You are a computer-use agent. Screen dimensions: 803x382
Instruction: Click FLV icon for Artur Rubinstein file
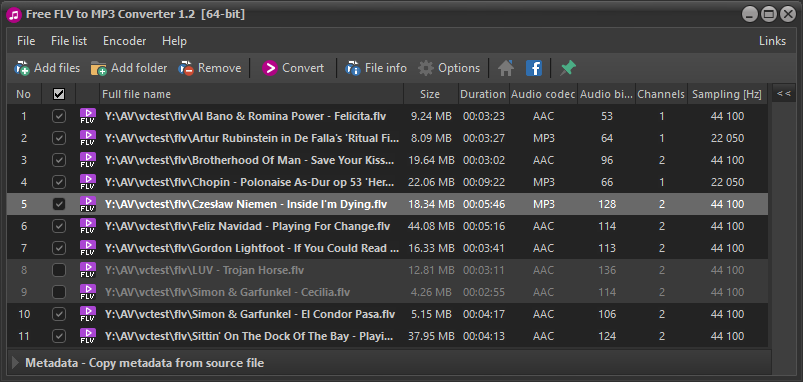(x=88, y=138)
